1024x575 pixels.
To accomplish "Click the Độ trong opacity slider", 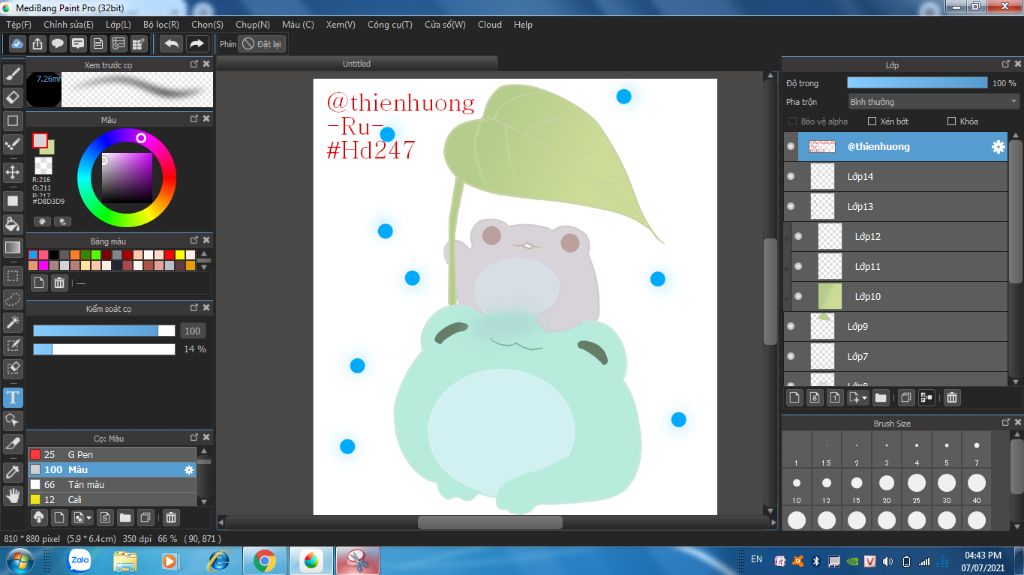I will [916, 83].
